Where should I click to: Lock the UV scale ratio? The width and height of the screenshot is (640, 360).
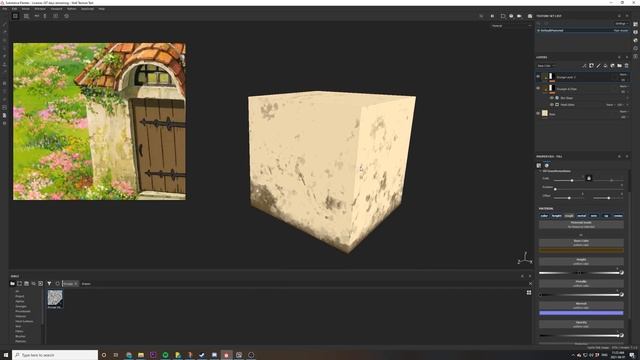click(589, 178)
